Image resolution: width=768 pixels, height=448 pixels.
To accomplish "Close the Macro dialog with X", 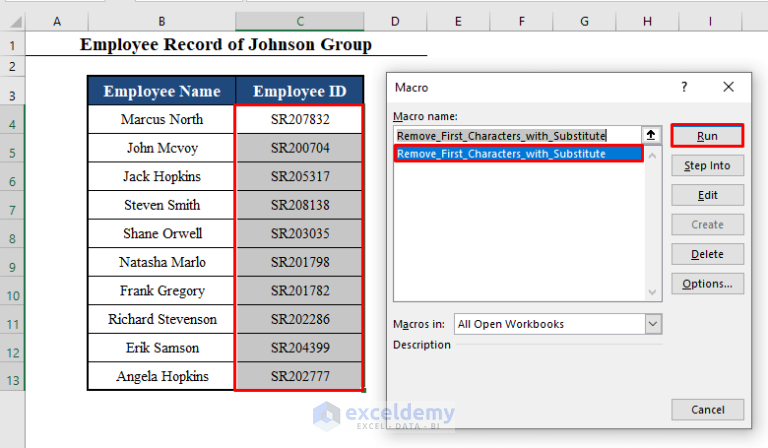I will click(728, 87).
